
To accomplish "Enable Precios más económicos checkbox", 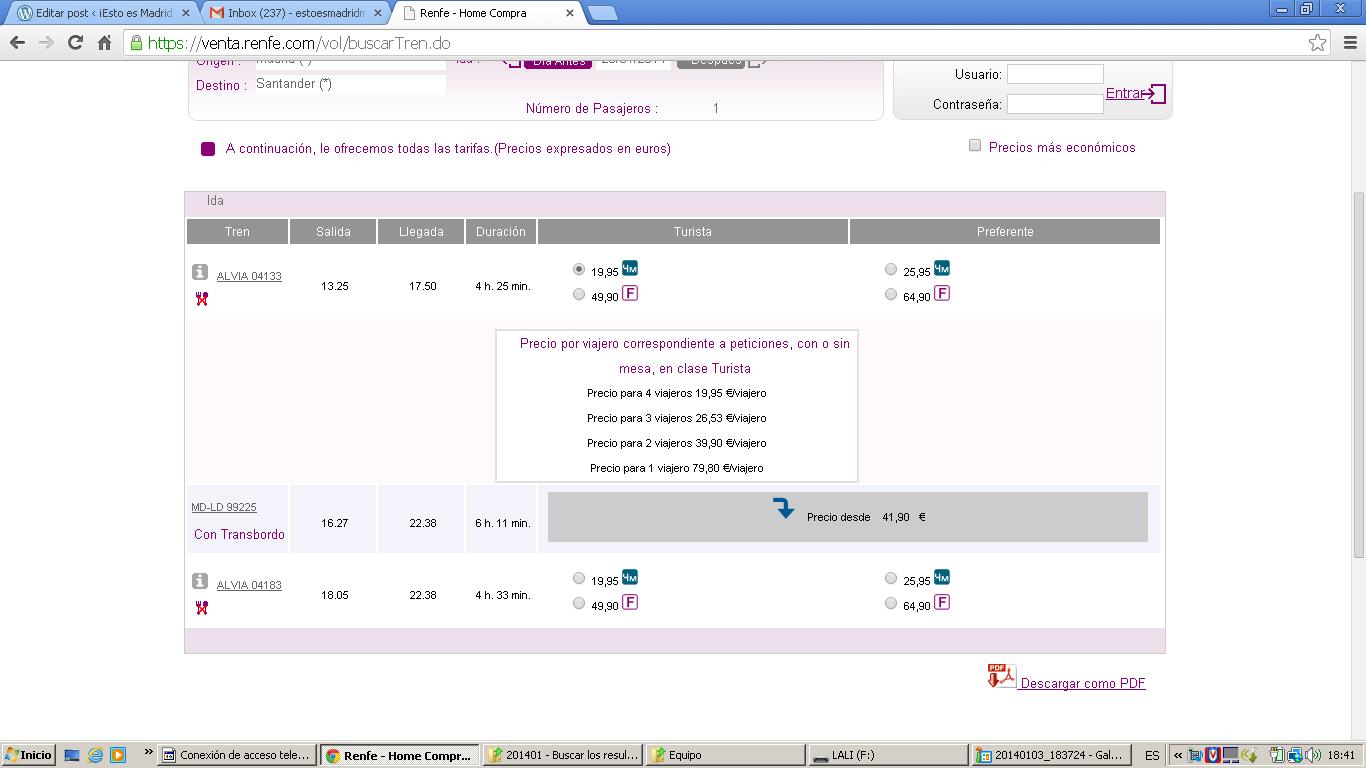I will click(975, 145).
